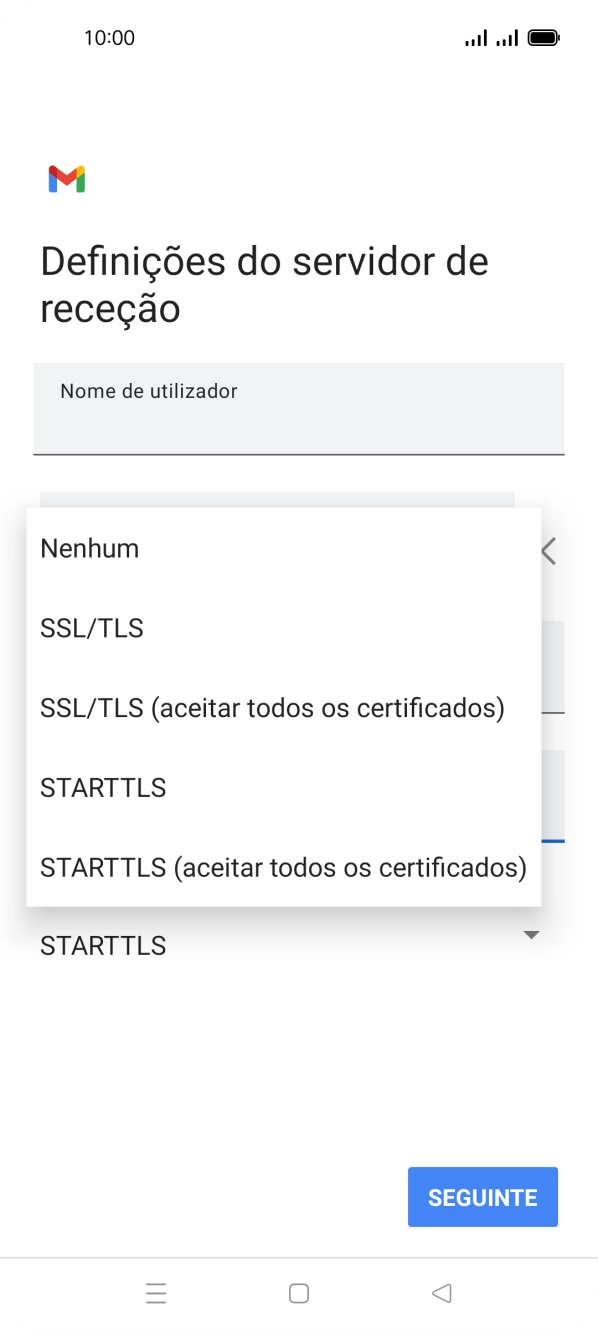598x1330 pixels.
Task: Collapse the list with the chevron arrow
Action: point(546,550)
